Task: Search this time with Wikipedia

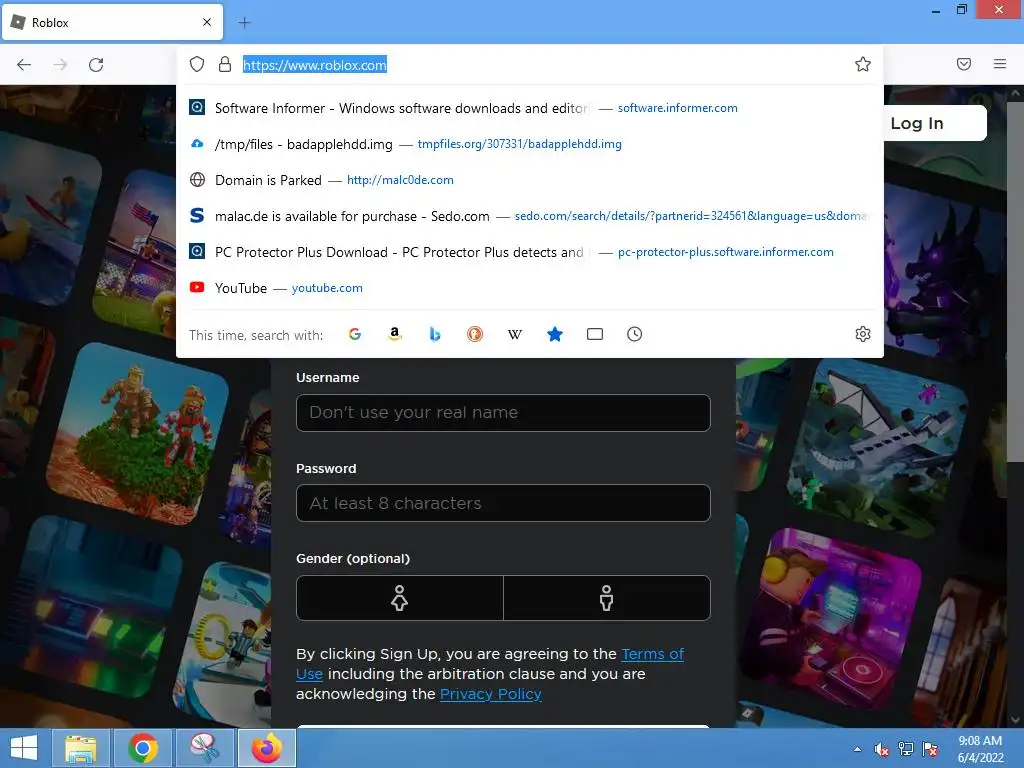Action: (x=515, y=334)
